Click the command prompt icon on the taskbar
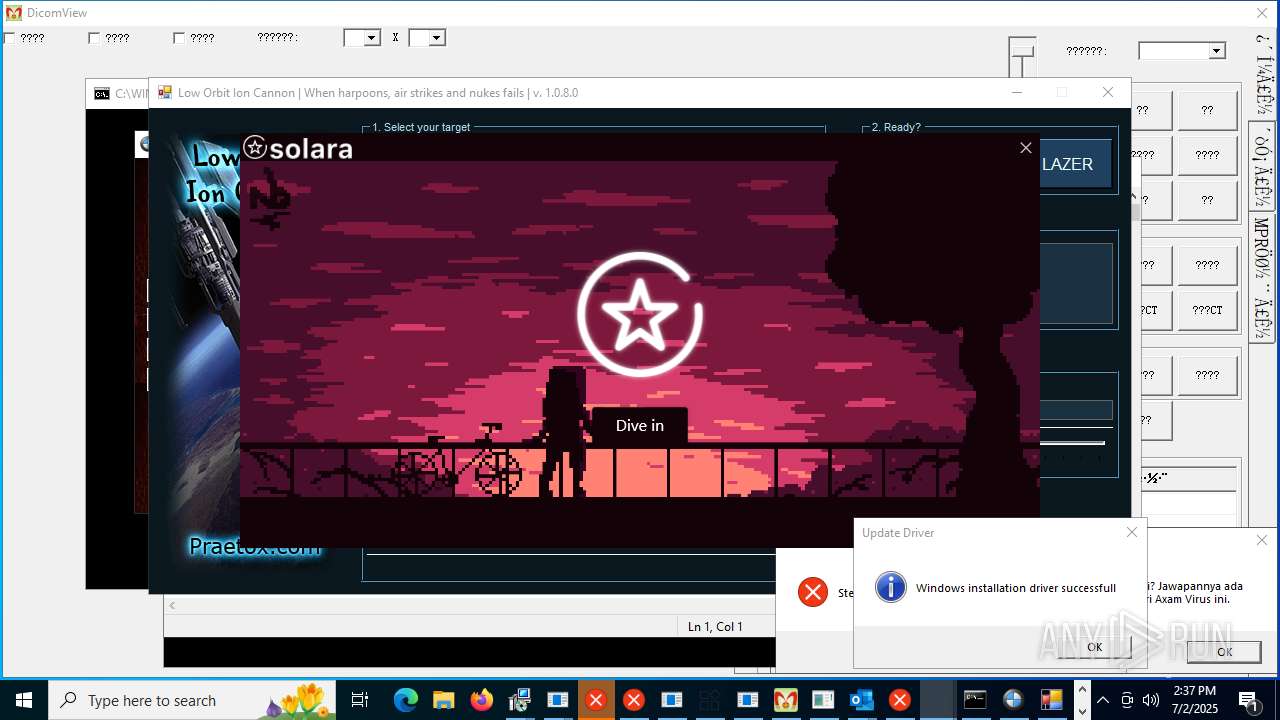 (975, 700)
